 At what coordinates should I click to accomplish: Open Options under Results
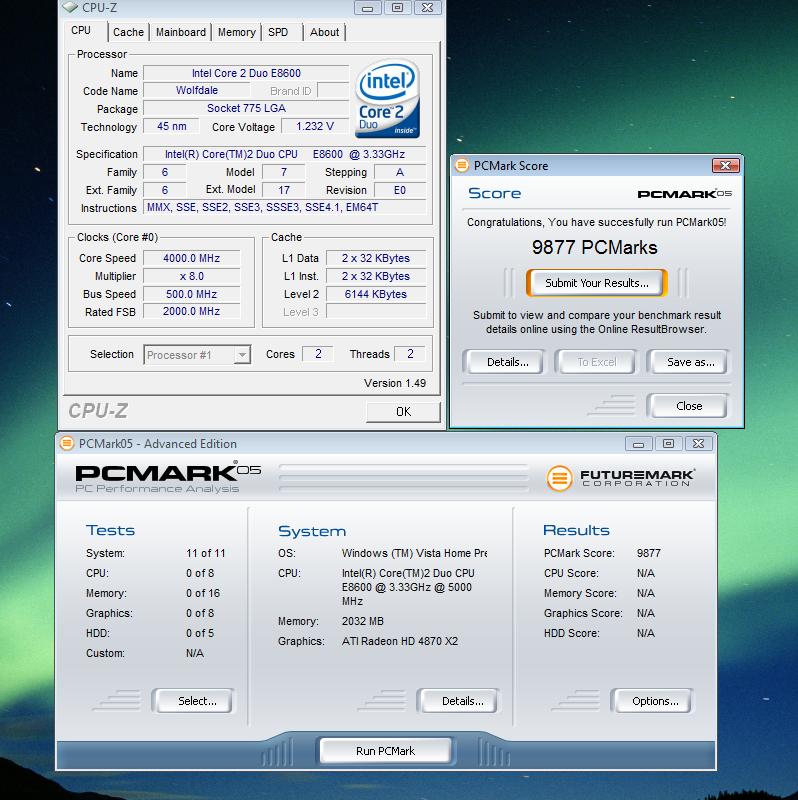pos(652,701)
